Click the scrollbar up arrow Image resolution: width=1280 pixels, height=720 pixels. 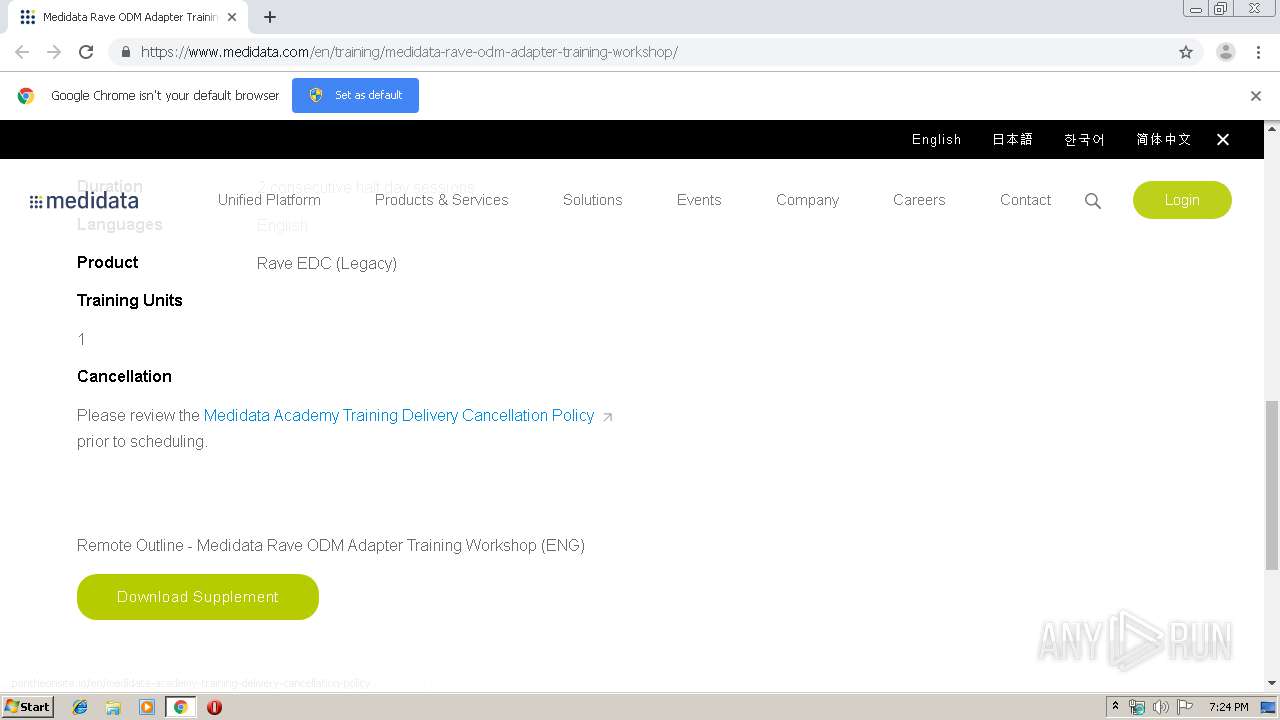(1272, 128)
